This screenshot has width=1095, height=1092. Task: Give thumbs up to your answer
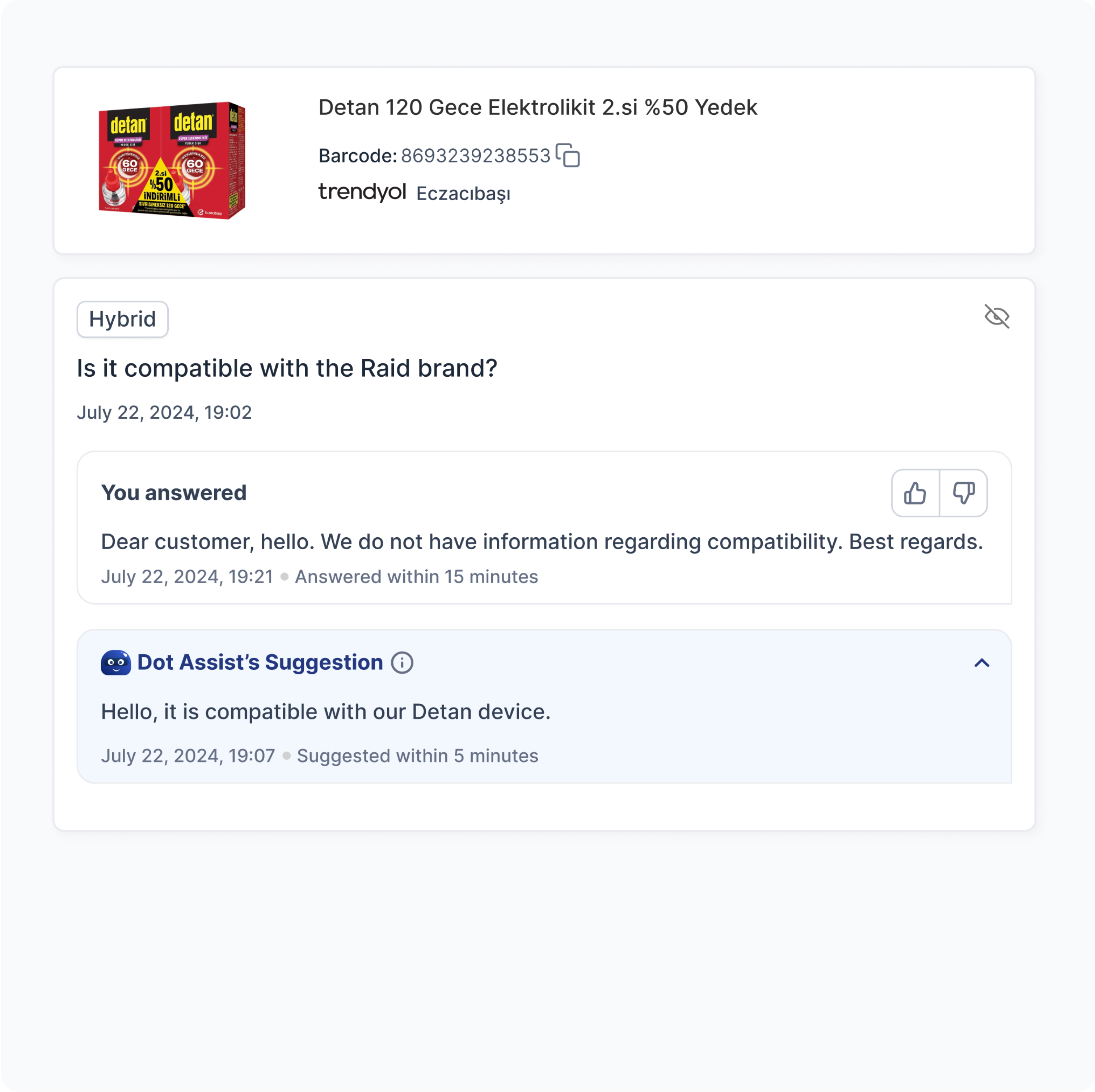915,493
